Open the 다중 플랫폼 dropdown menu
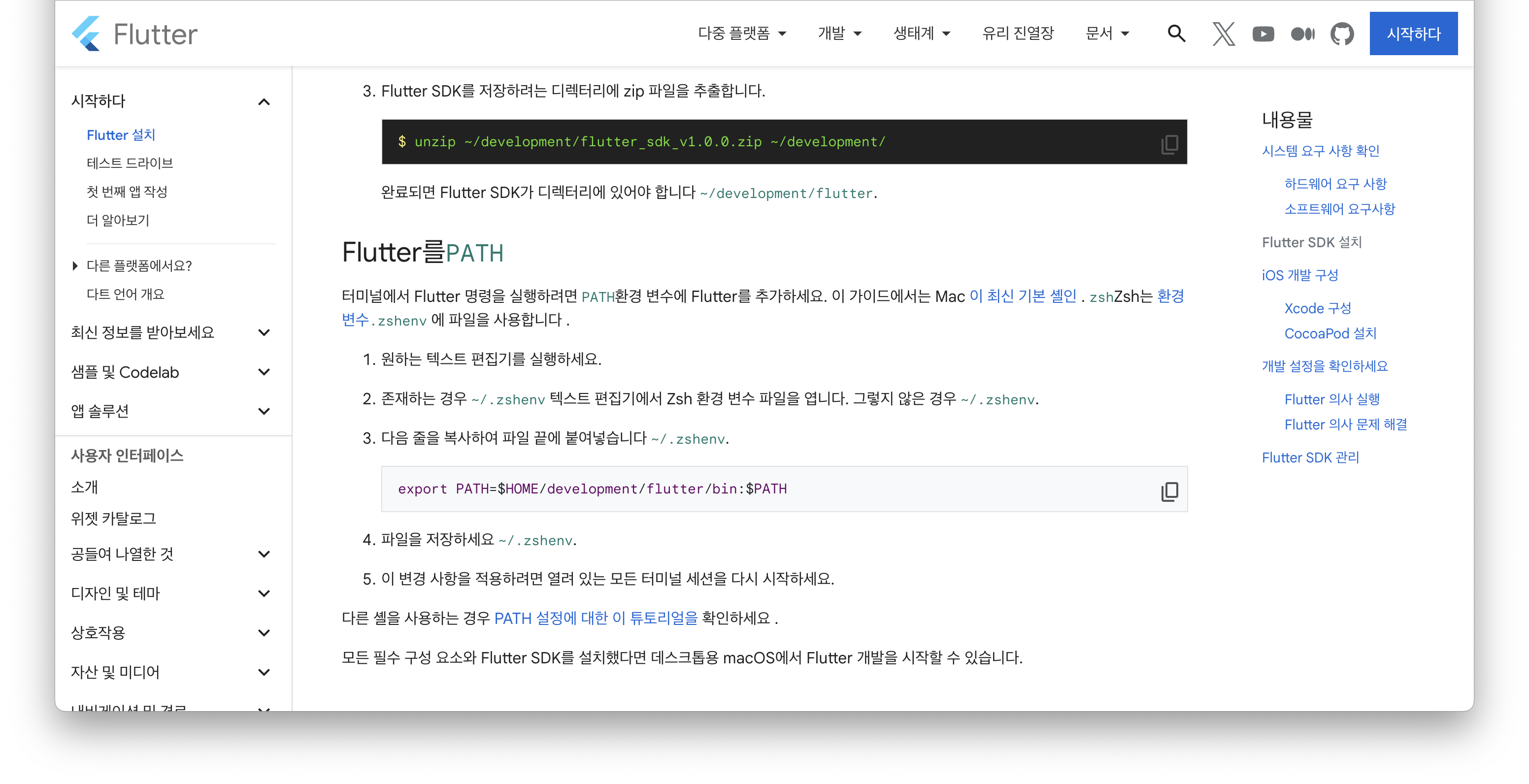The image size is (1529, 784). point(742,34)
